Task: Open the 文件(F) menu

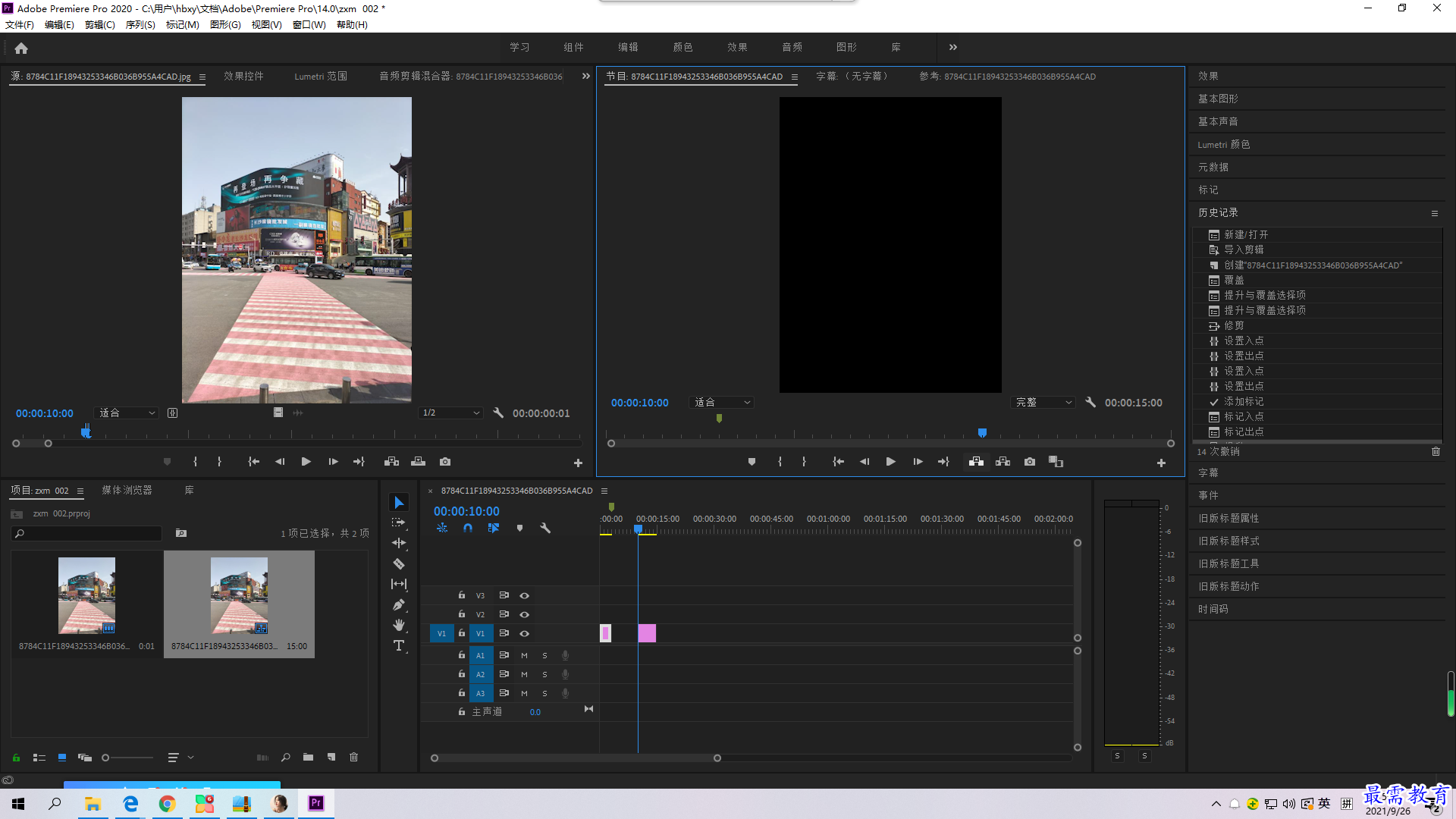Action: [x=19, y=25]
